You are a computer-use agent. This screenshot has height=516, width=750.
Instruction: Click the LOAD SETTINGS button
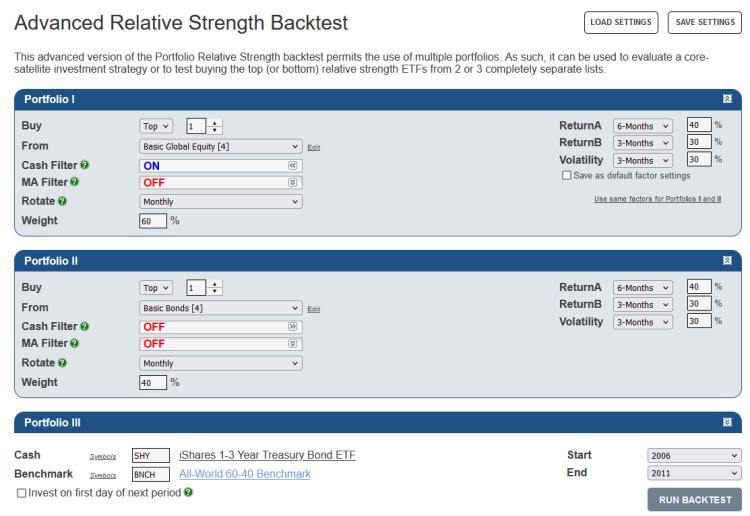(x=621, y=22)
